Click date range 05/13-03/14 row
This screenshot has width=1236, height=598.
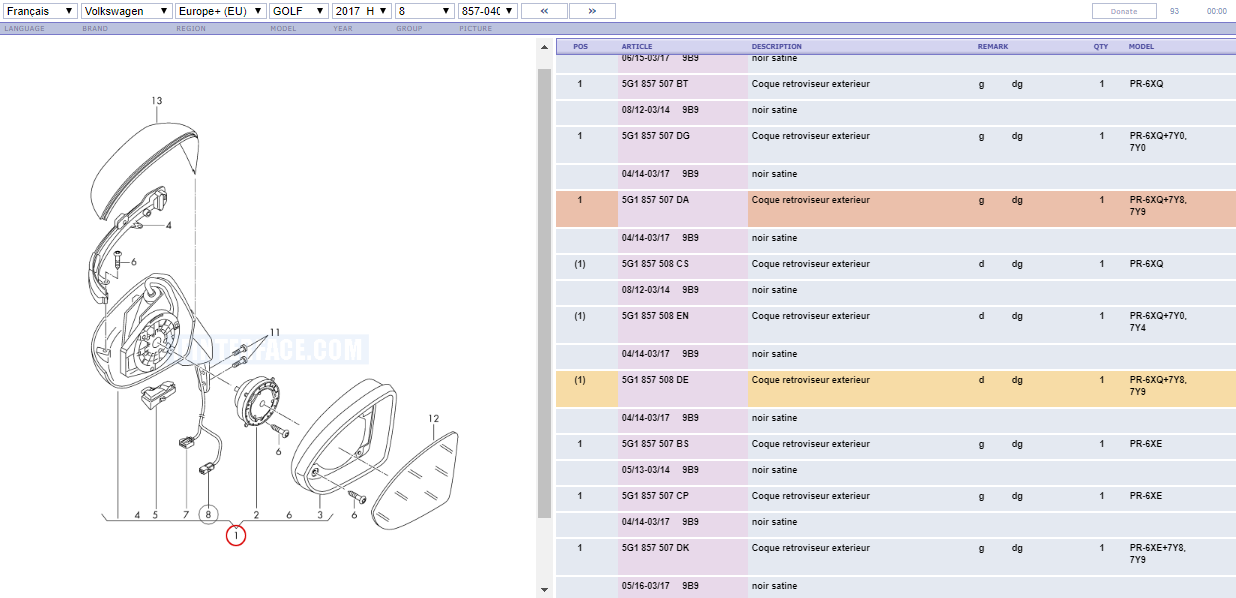point(646,470)
